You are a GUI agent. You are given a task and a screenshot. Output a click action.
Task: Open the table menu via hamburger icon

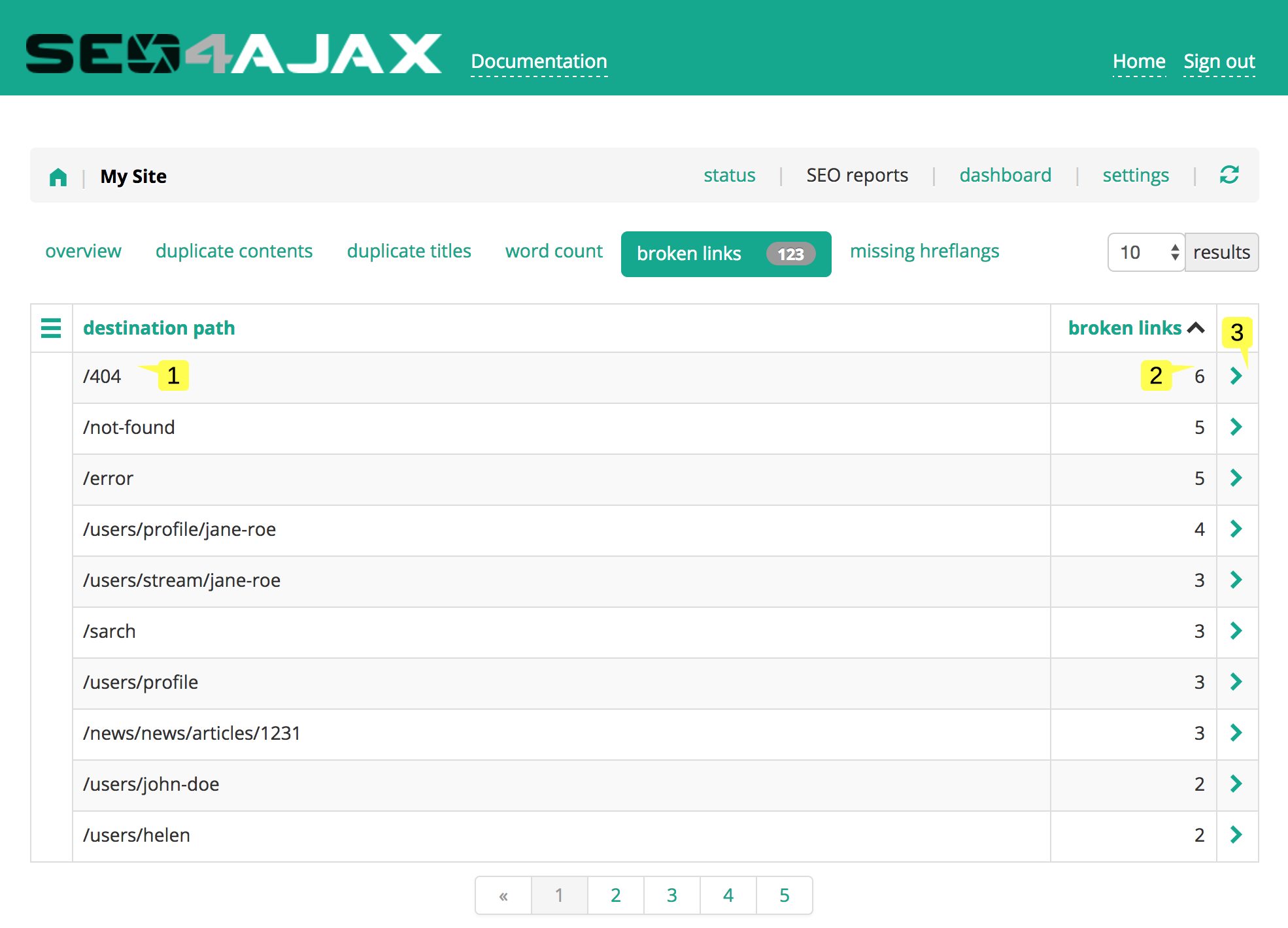click(x=51, y=328)
